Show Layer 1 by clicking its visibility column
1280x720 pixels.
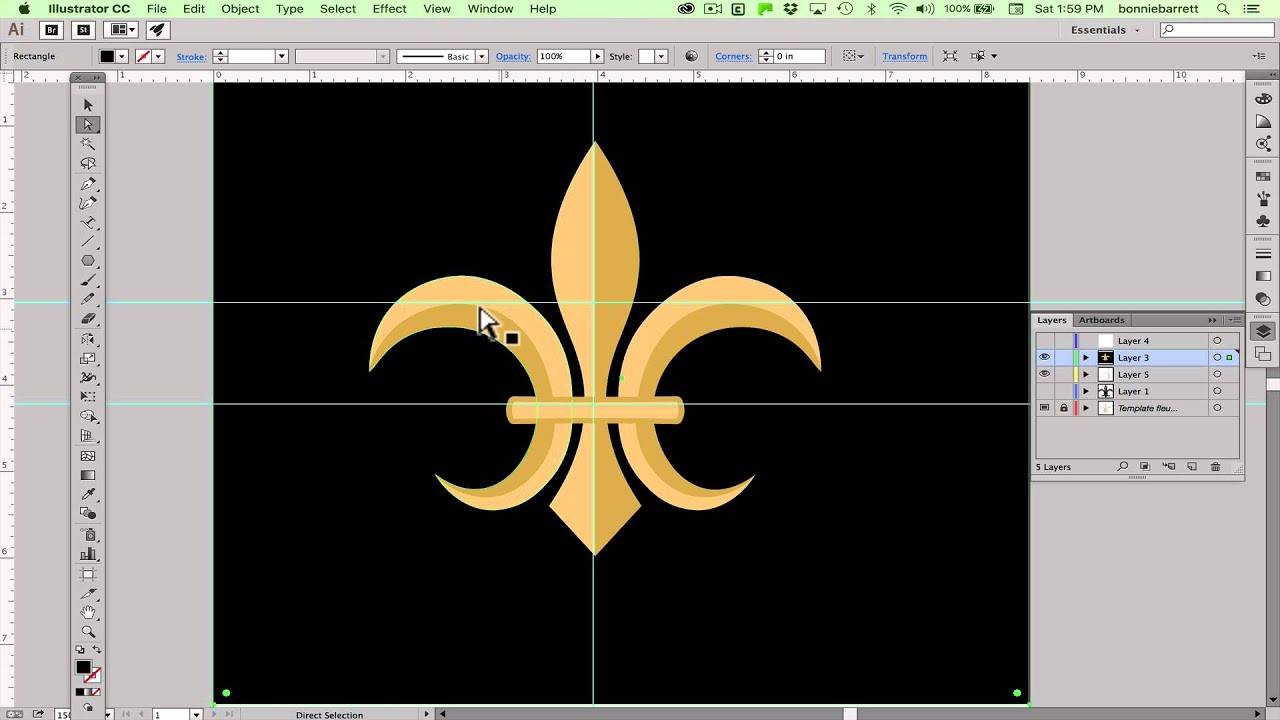1044,391
